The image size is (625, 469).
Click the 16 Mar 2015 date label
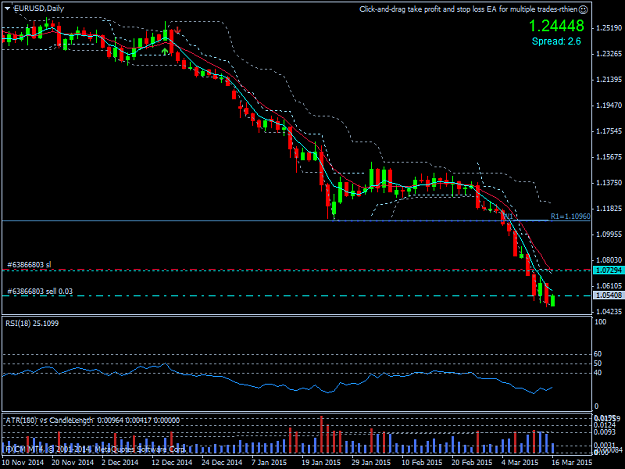pos(571,462)
